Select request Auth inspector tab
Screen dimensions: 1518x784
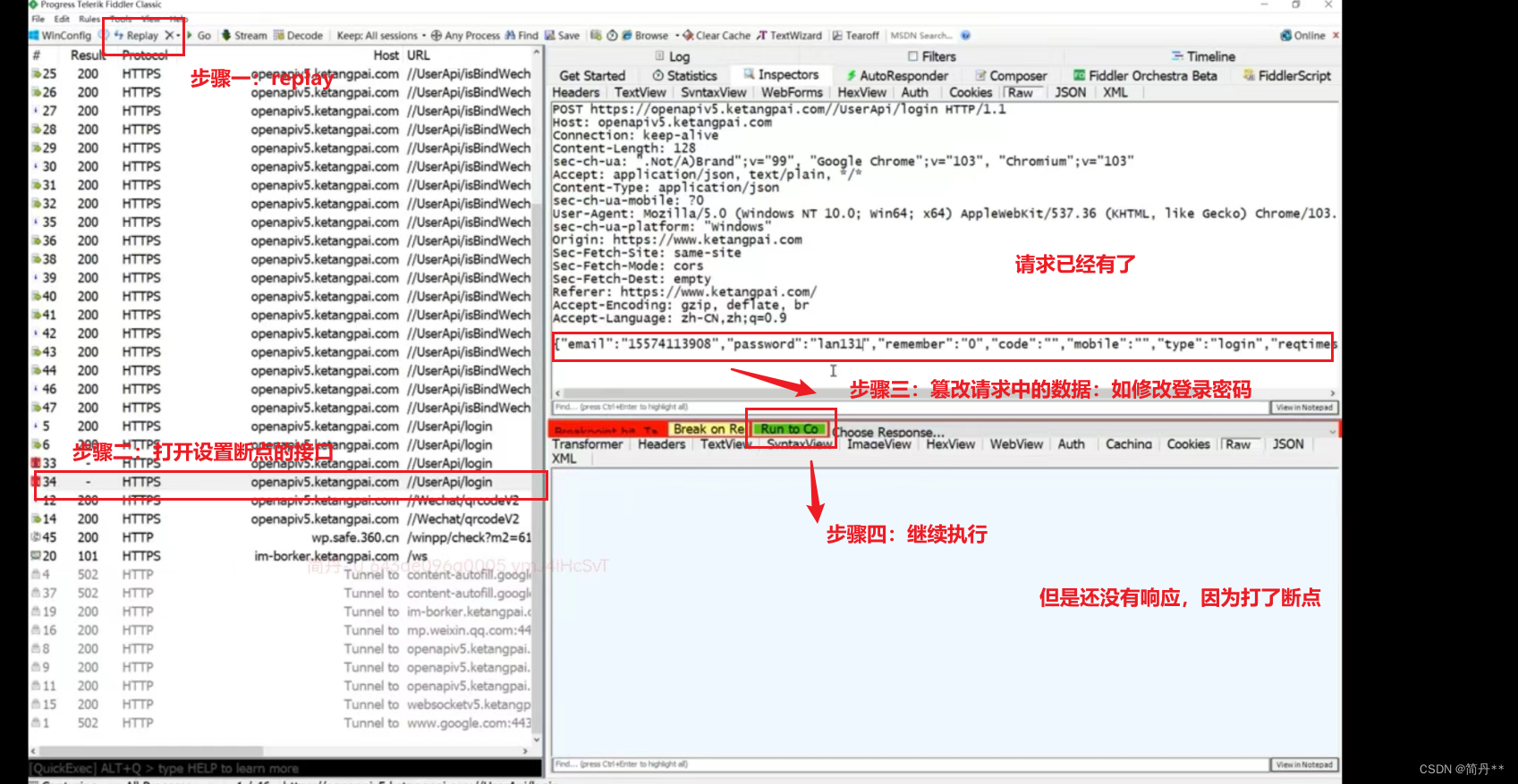914,93
